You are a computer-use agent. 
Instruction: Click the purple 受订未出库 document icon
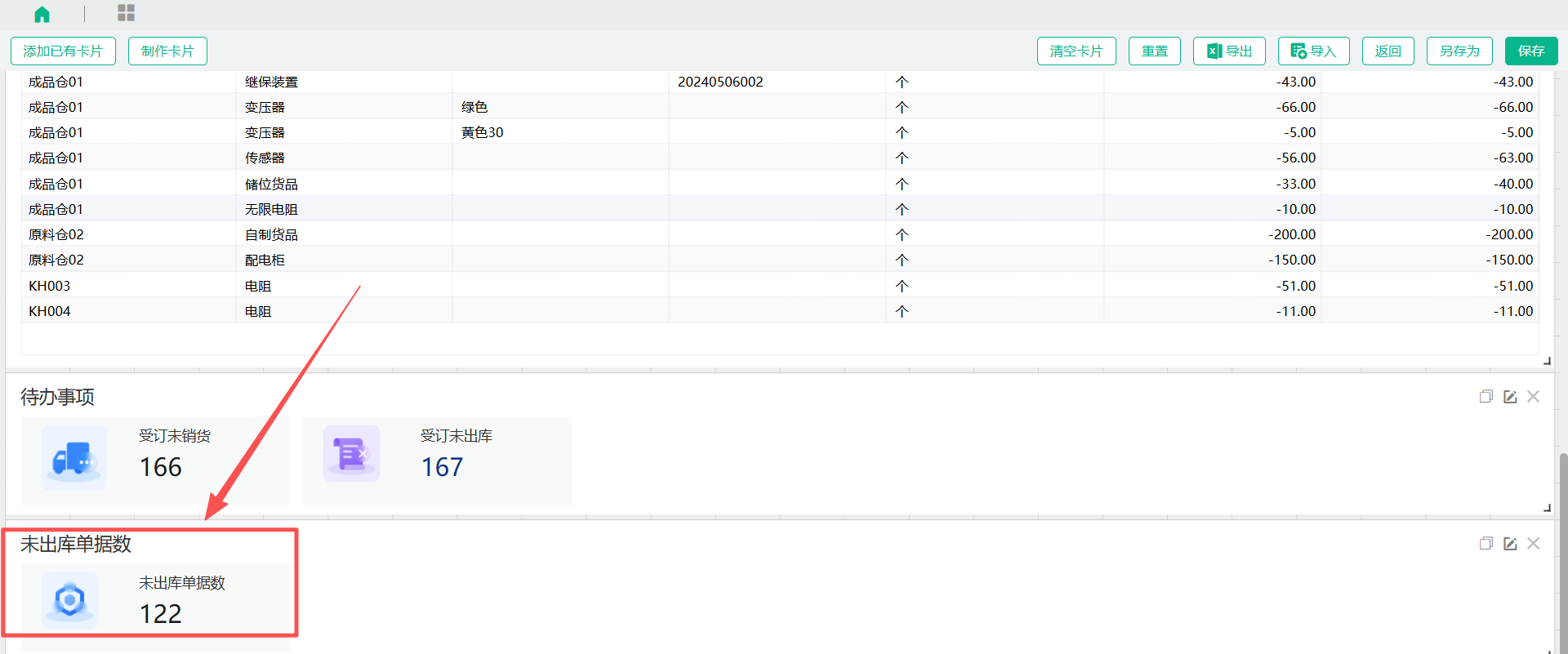coord(351,454)
